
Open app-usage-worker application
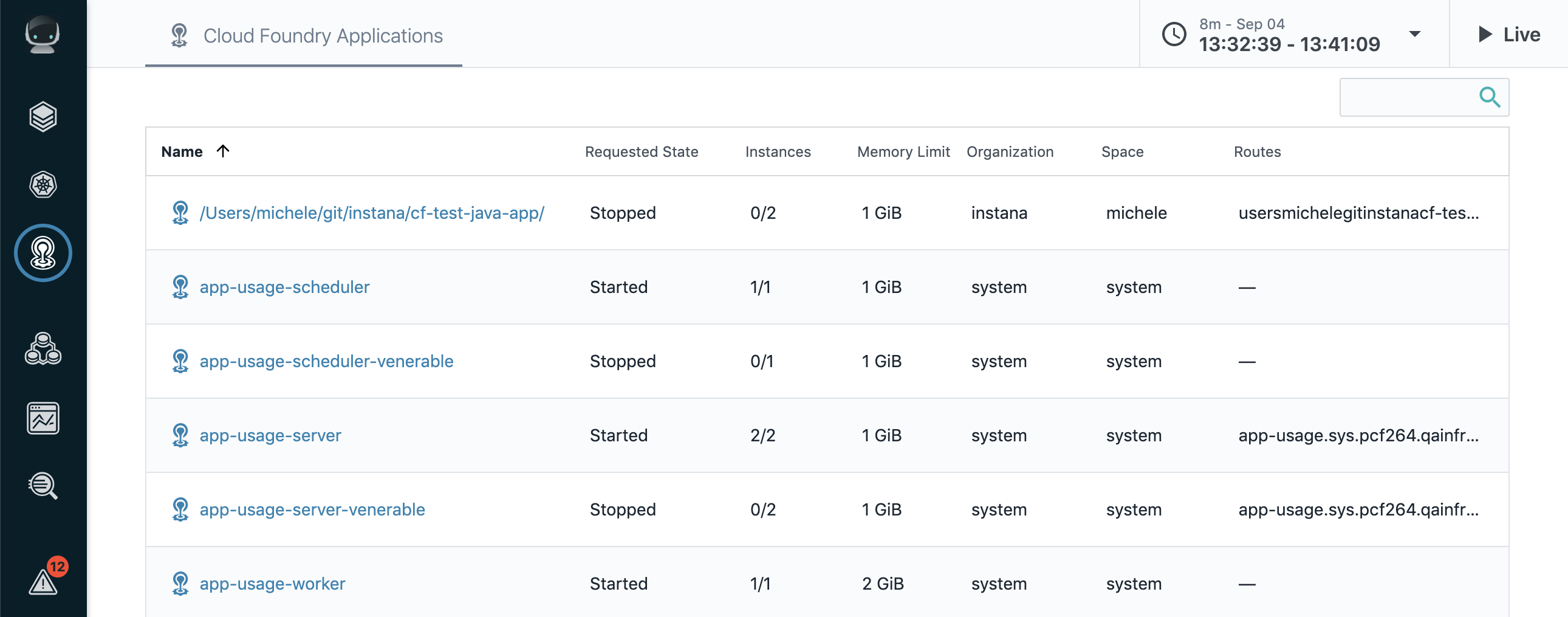click(x=272, y=584)
